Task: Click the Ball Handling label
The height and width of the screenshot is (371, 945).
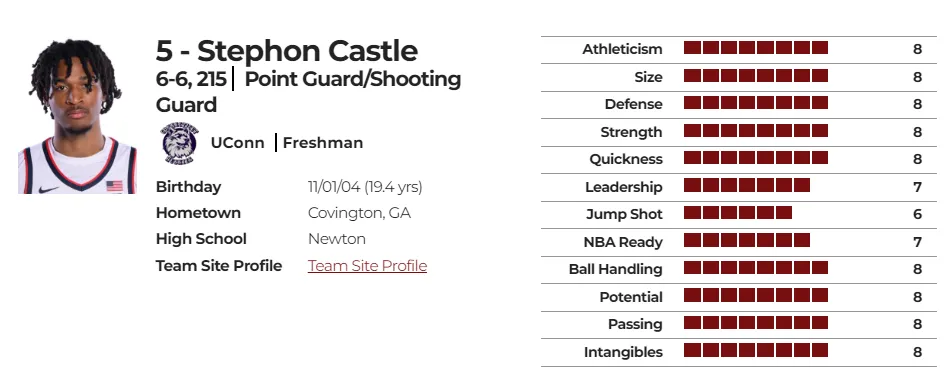Action: coord(615,269)
